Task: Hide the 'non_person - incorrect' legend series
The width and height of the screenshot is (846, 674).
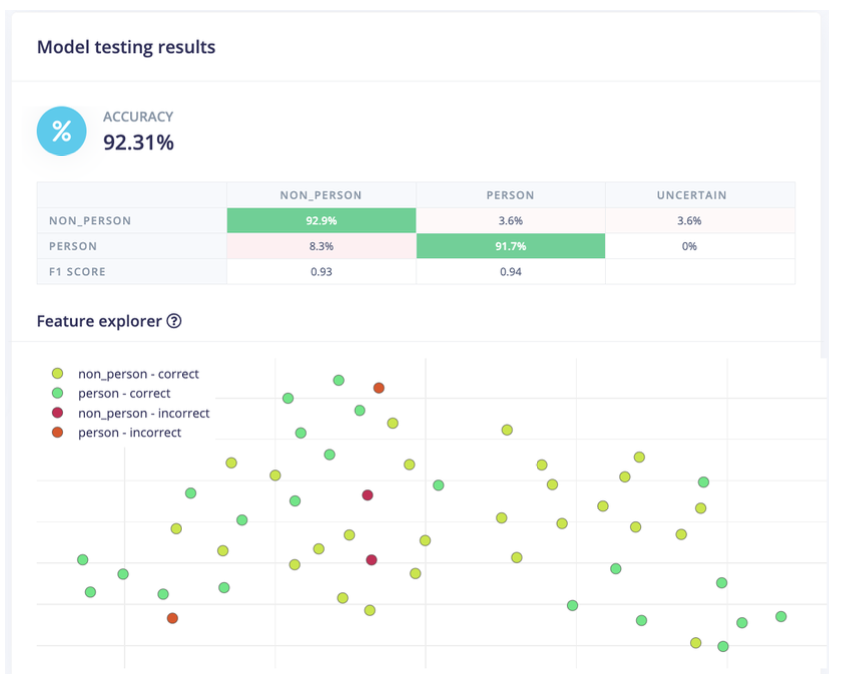Action: 143,413
